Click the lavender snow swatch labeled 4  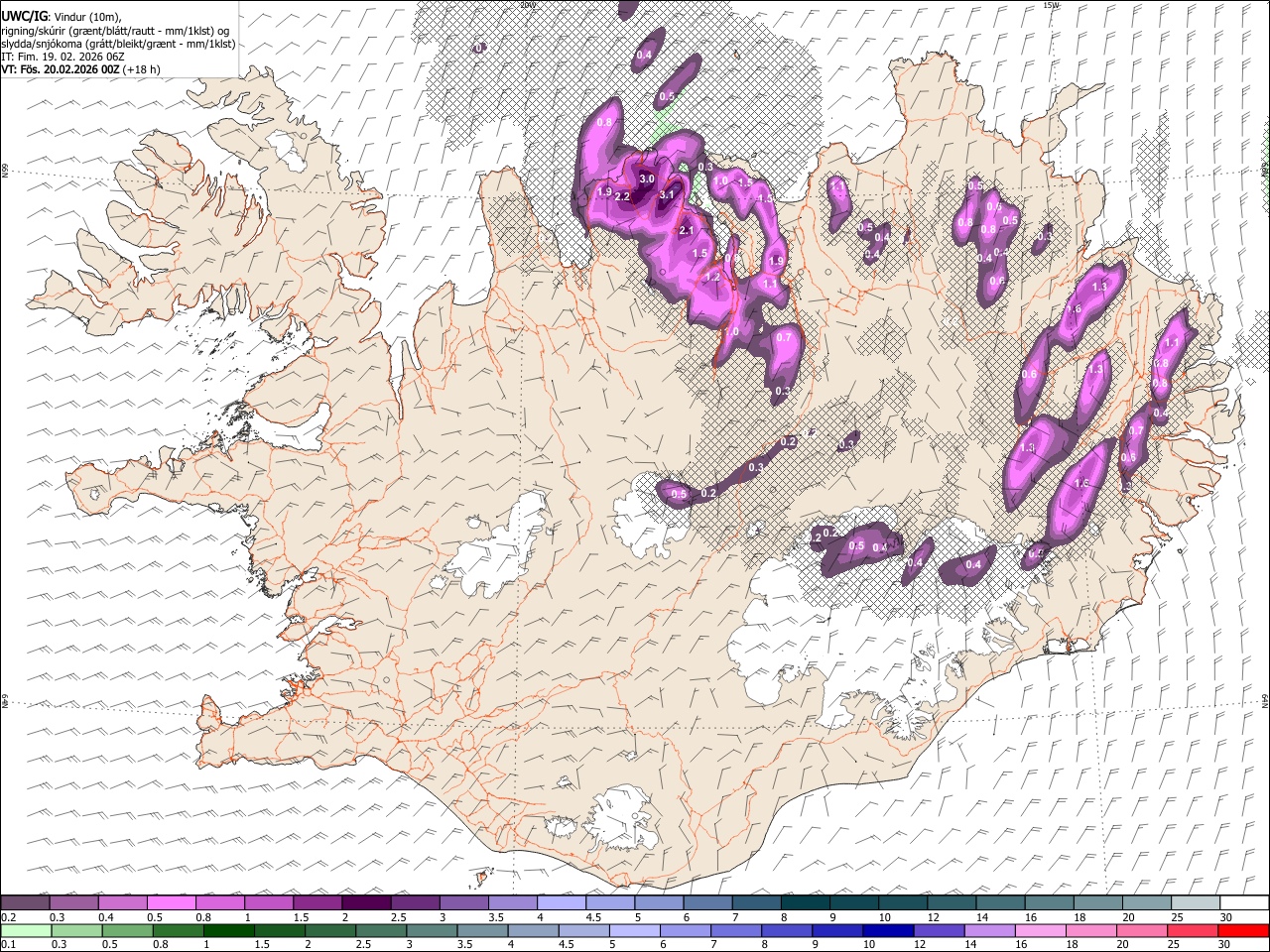tap(561, 902)
